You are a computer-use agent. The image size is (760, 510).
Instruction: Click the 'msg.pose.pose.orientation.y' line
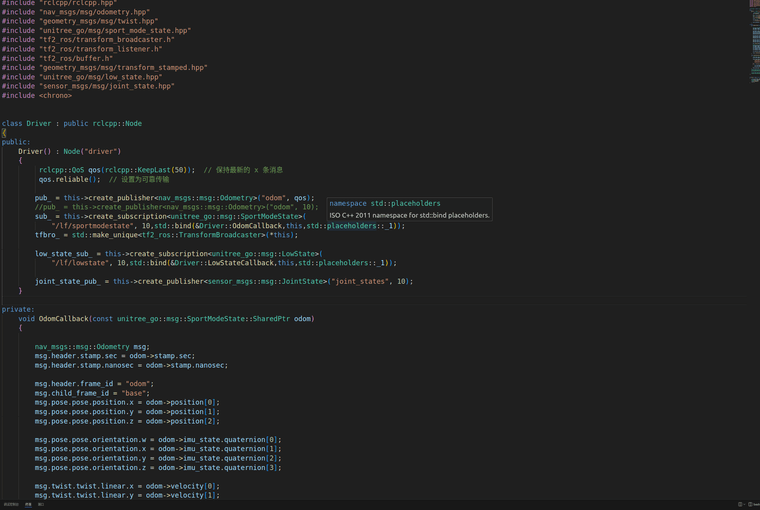158,459
